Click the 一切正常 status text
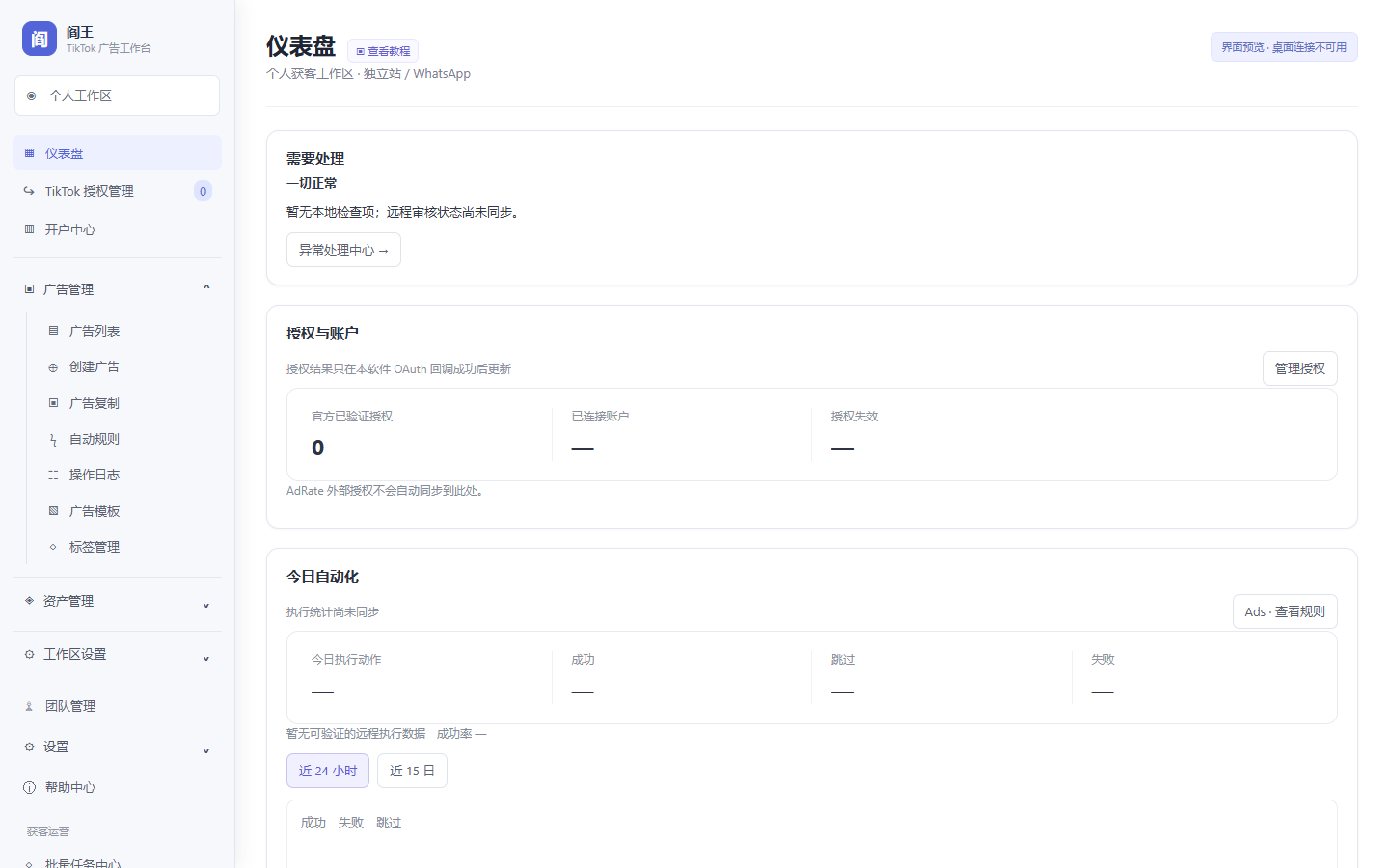This screenshot has height=868, width=1389. point(312,183)
